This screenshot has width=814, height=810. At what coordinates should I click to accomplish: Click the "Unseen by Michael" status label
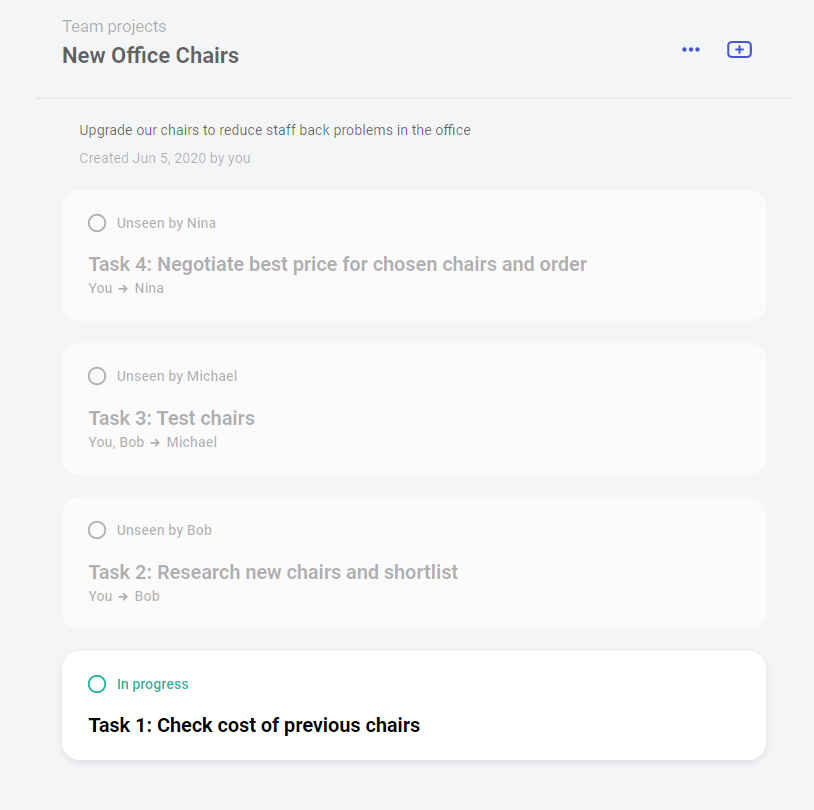(x=177, y=376)
